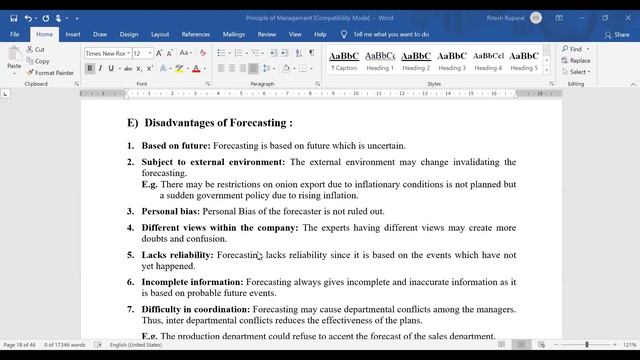Screen dimensions: 640x360
Task: Save the document with the floppy icon
Action: click(13, 18)
